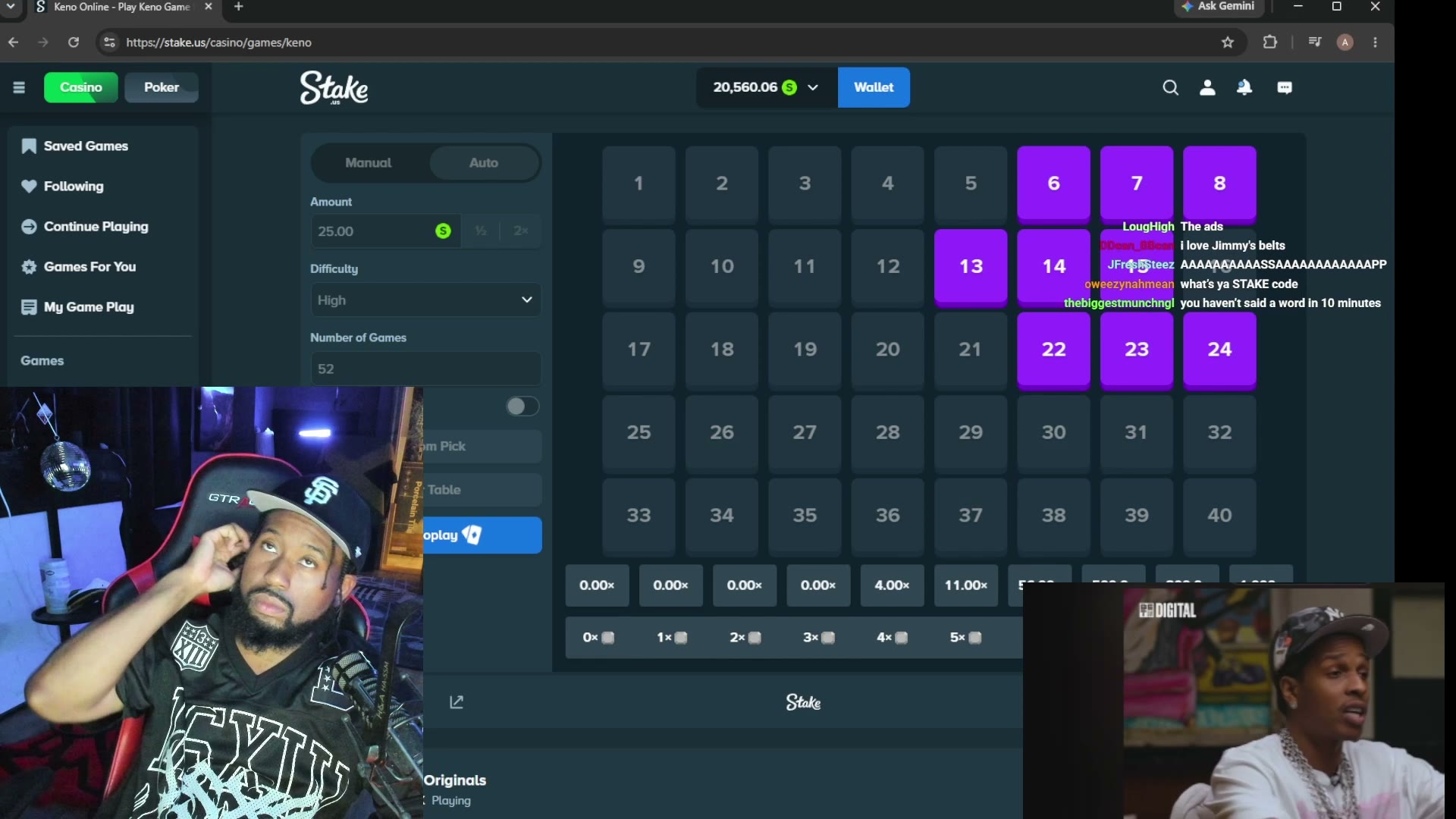Select keno tile 27
Screen dimensions: 1456x819
[x=805, y=432]
